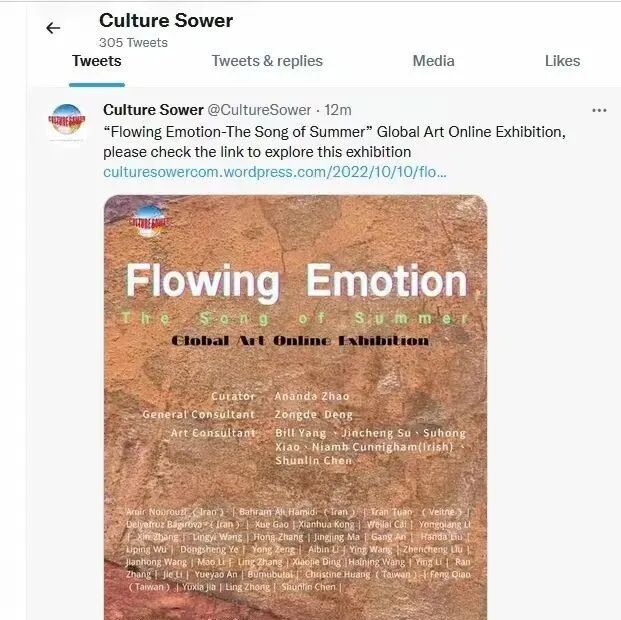Show the Likes tab
The height and width of the screenshot is (620, 621).
pos(562,61)
